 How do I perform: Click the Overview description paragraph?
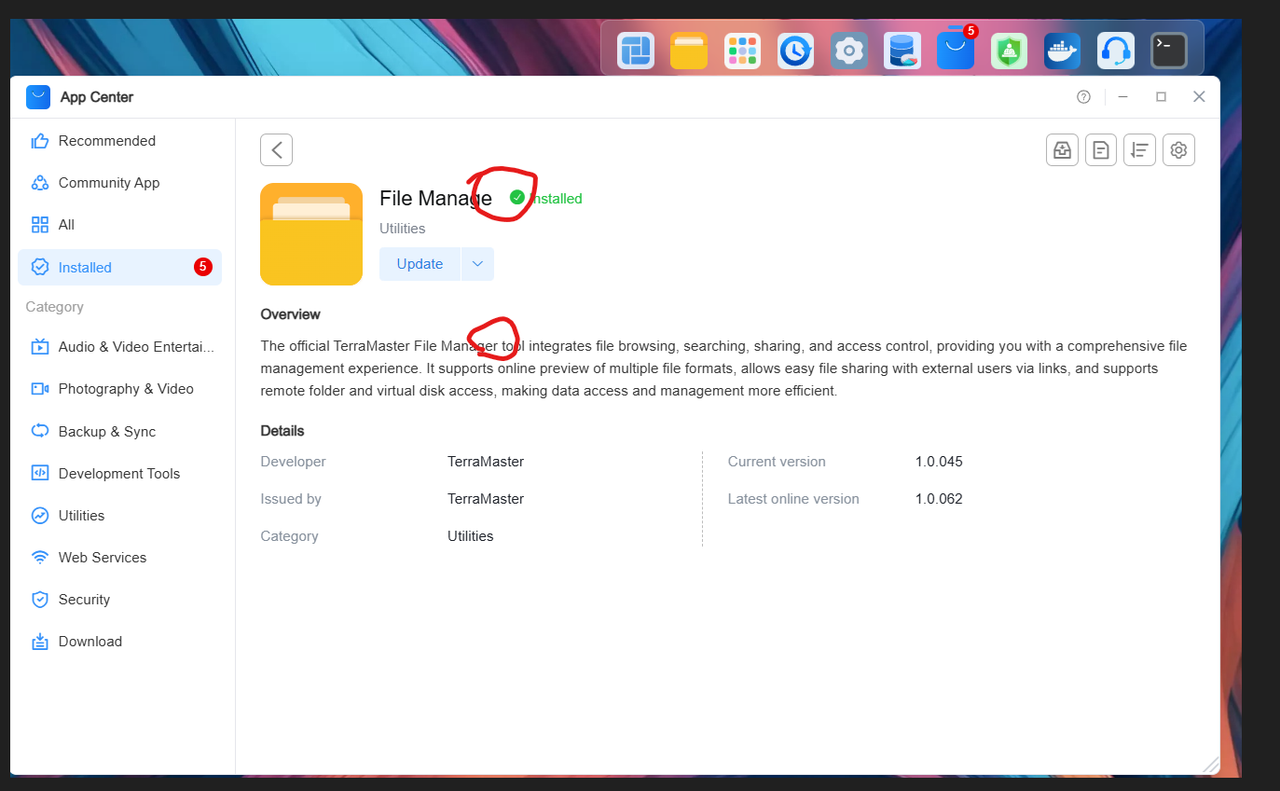(724, 368)
